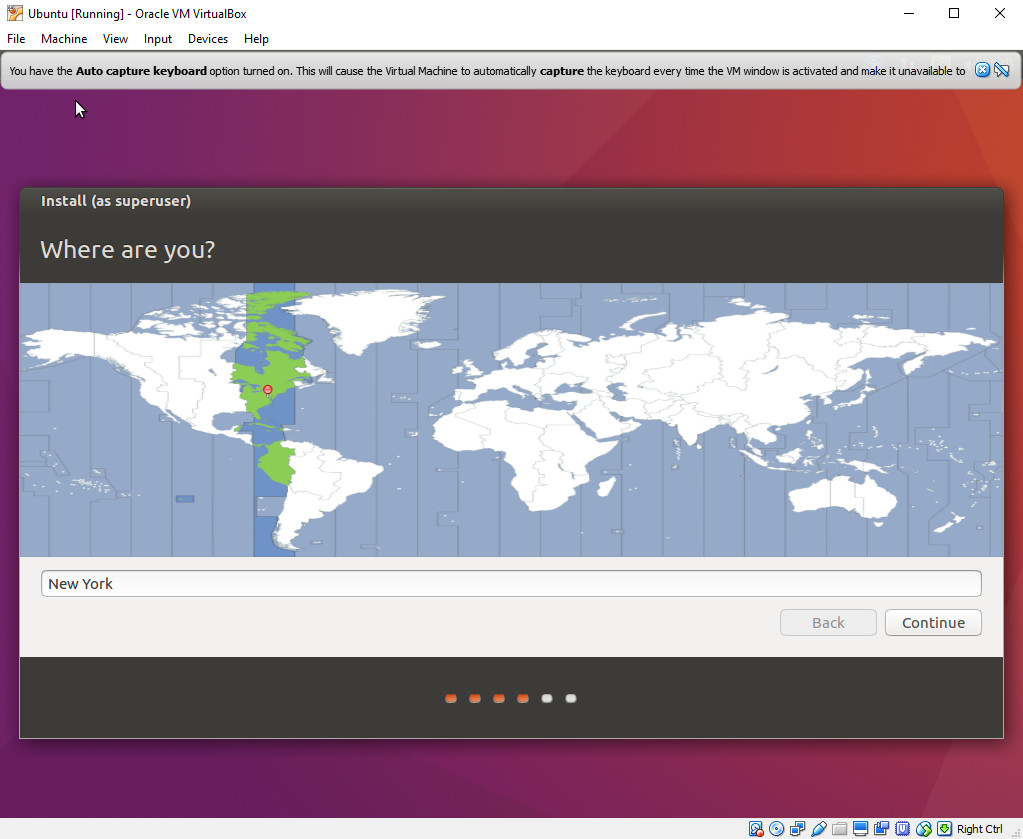Focus the New York location text field
The width and height of the screenshot is (1023, 839).
click(511, 583)
